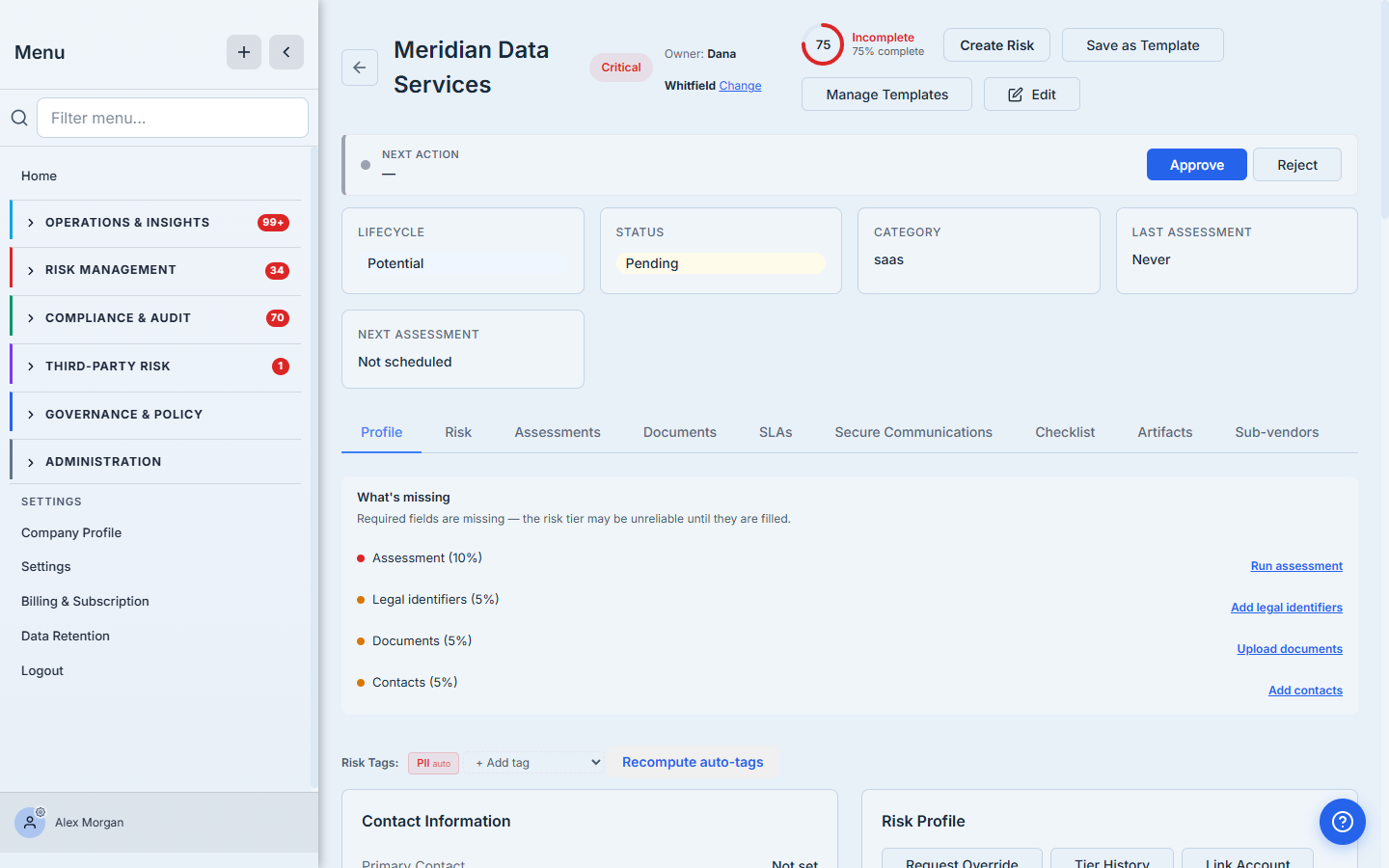This screenshot has width=1389, height=868.
Task: Click Request Override in Risk Profile
Action: (962, 858)
